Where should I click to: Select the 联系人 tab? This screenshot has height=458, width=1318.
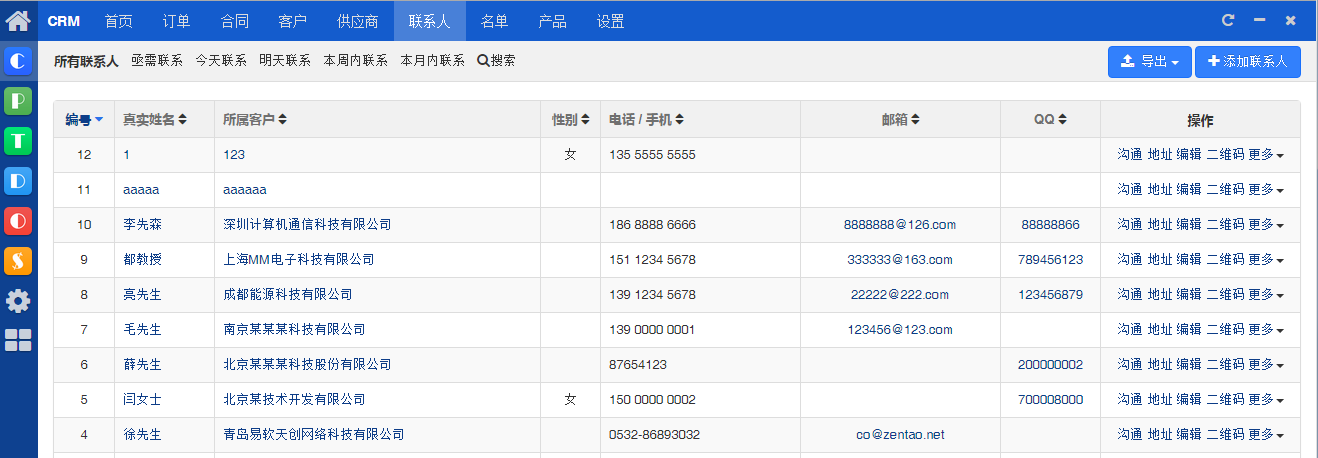[x=430, y=21]
